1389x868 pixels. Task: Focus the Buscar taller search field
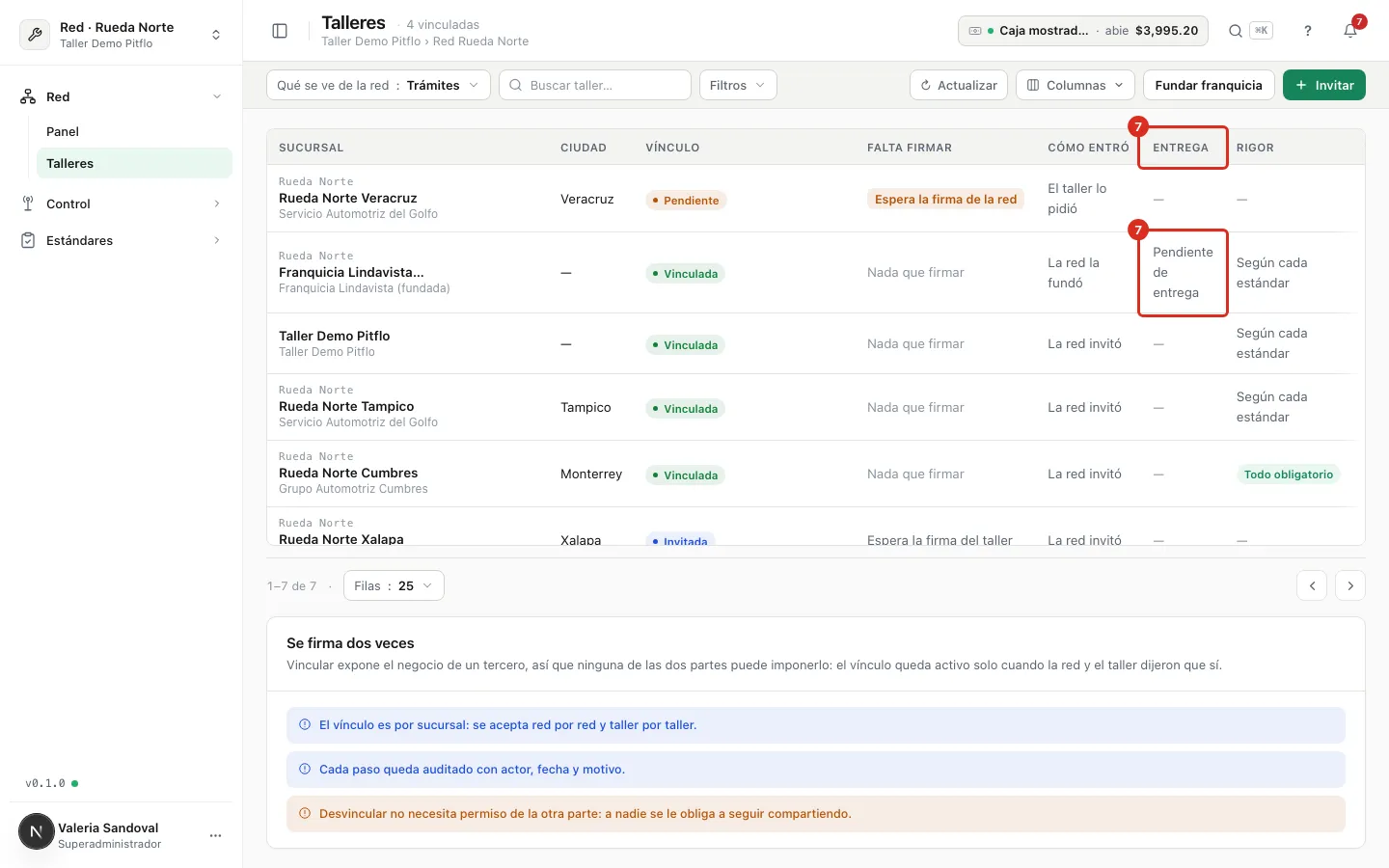(x=595, y=85)
